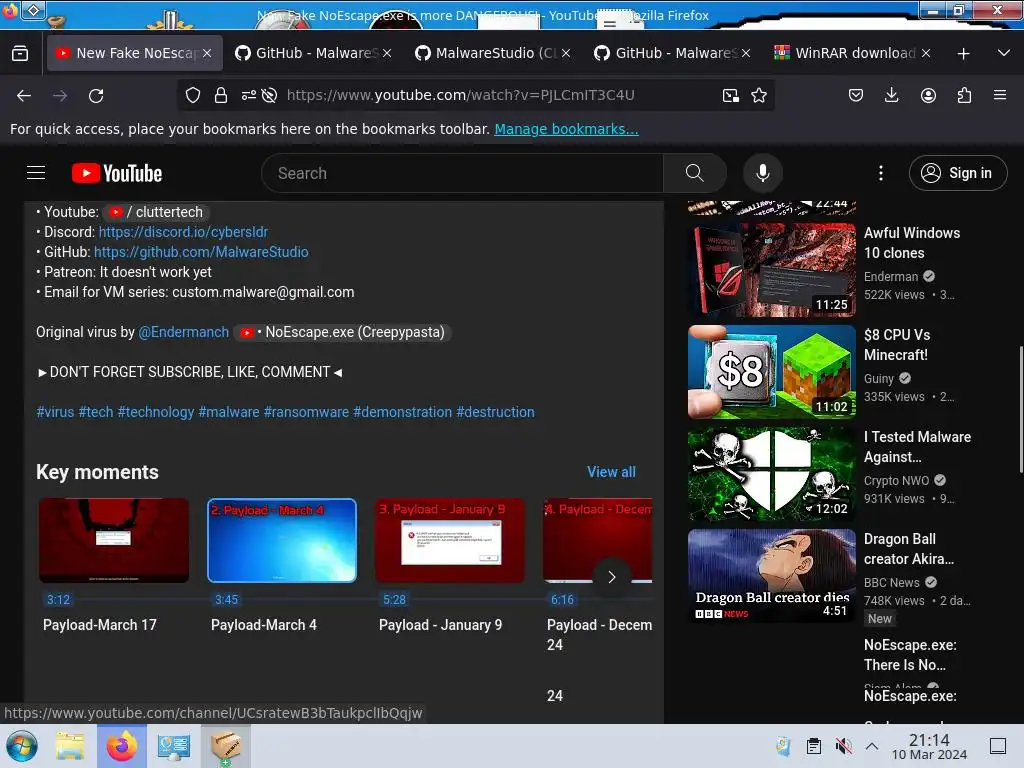Click the #ransomware hashtag

point(306,412)
